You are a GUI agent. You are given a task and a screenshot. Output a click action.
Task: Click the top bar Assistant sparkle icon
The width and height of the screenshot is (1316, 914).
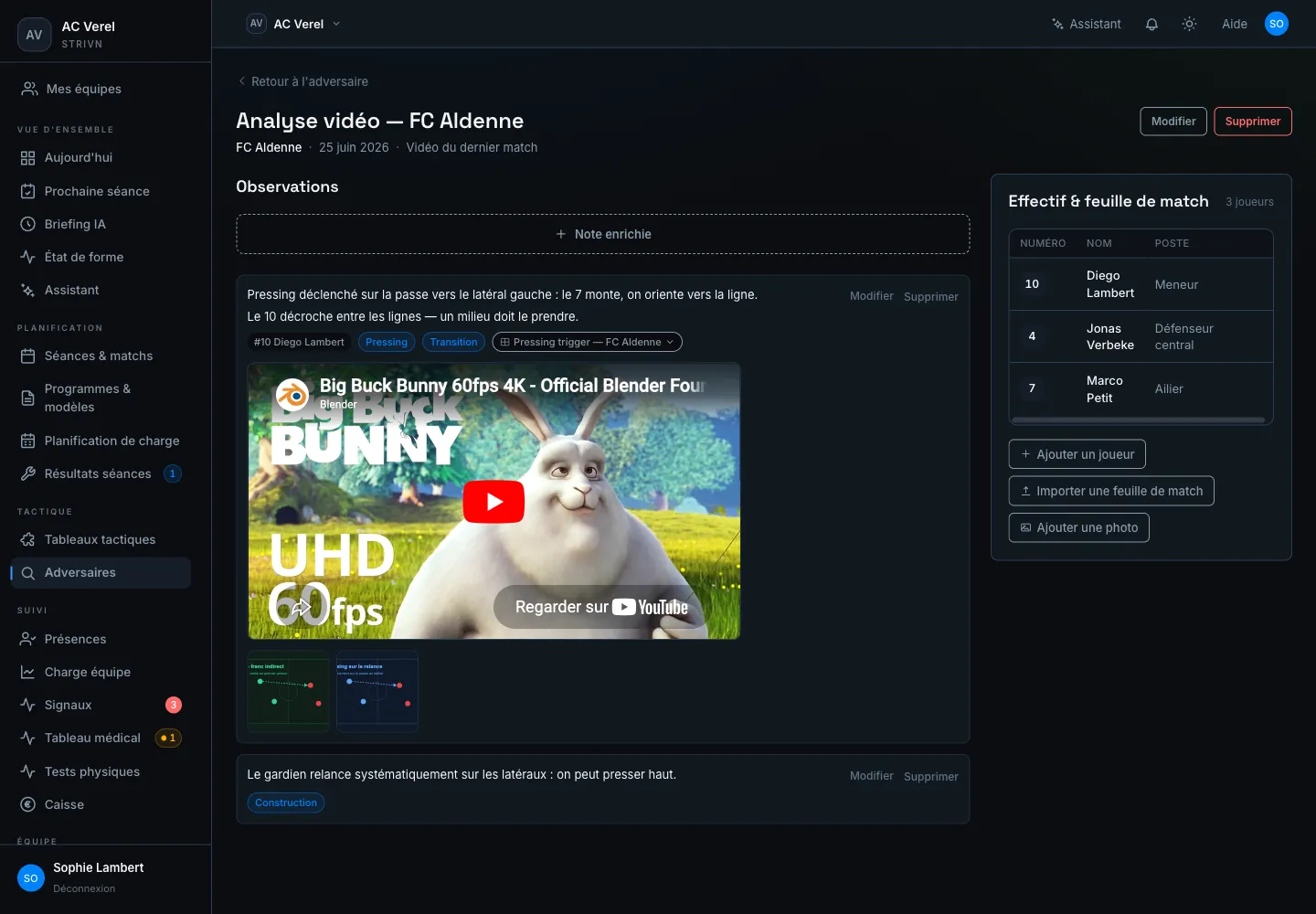point(1057,24)
